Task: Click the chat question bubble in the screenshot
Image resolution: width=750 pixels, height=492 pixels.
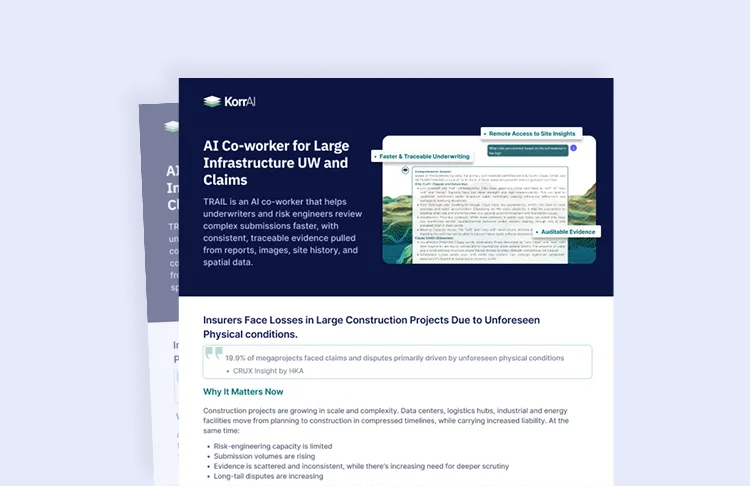Action: [528, 151]
